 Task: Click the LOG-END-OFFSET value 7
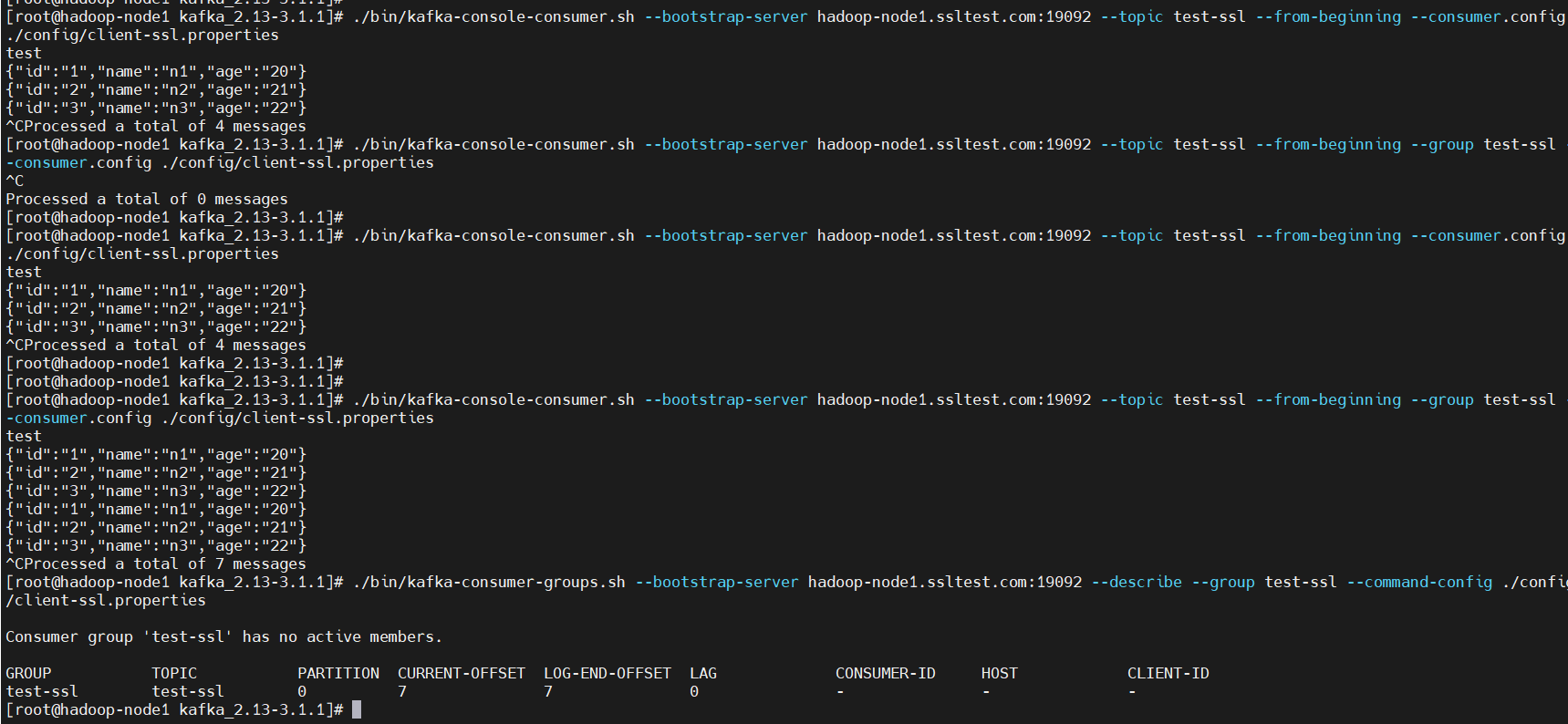(548, 691)
